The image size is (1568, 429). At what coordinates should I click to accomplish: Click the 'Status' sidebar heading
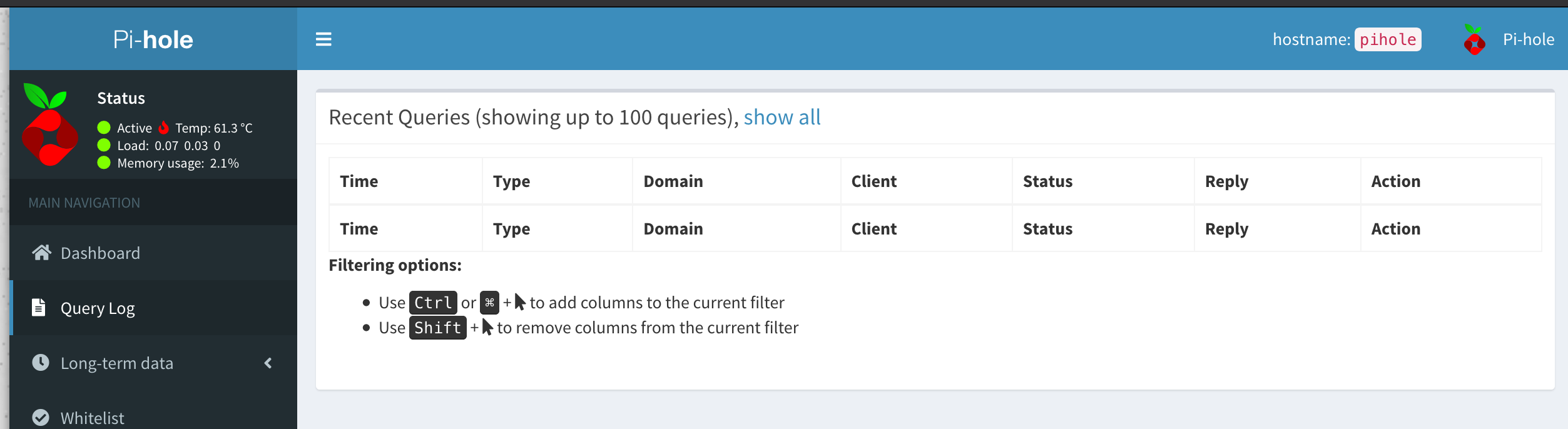click(x=121, y=98)
